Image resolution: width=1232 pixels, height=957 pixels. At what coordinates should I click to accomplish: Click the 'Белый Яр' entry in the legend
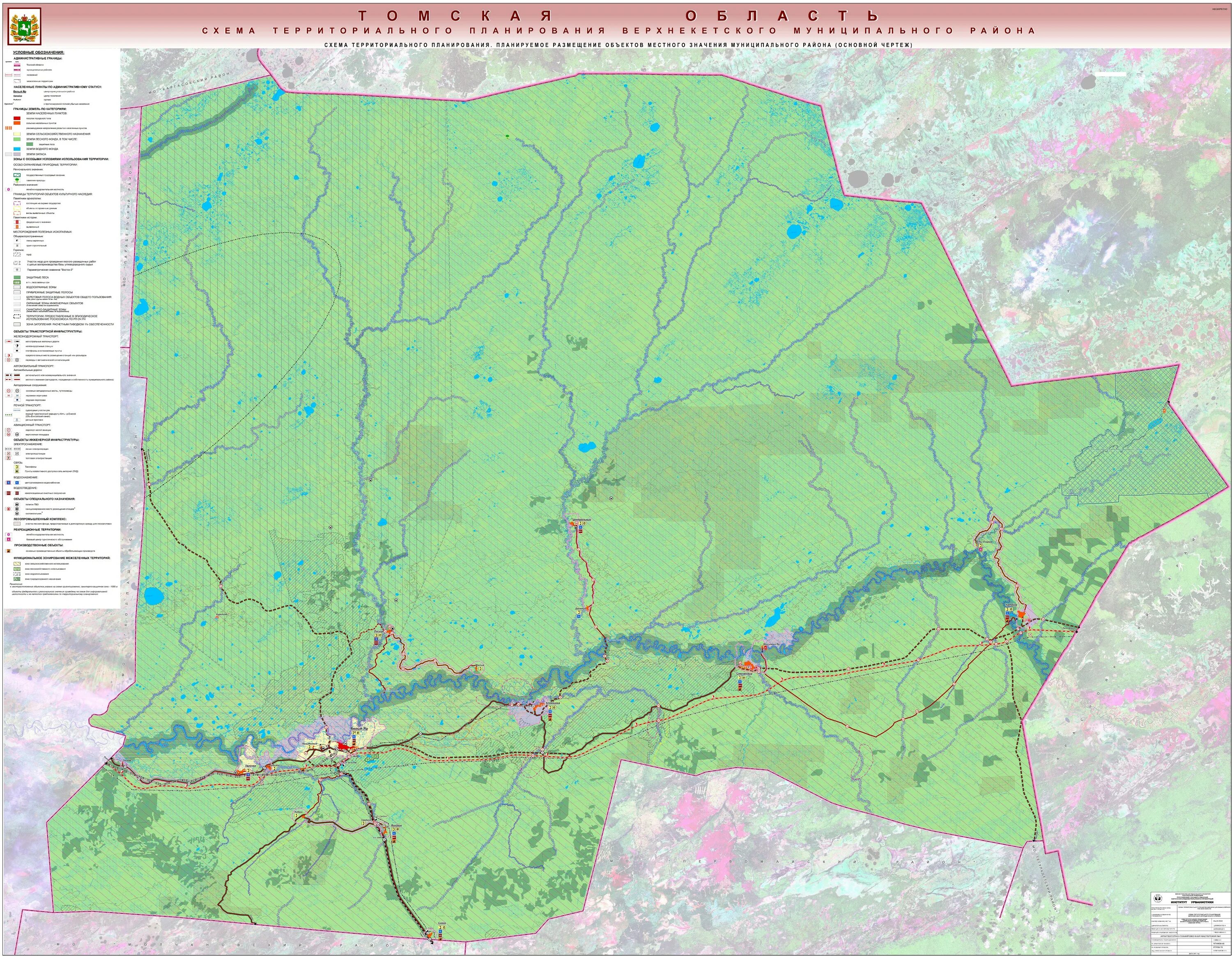click(x=20, y=92)
